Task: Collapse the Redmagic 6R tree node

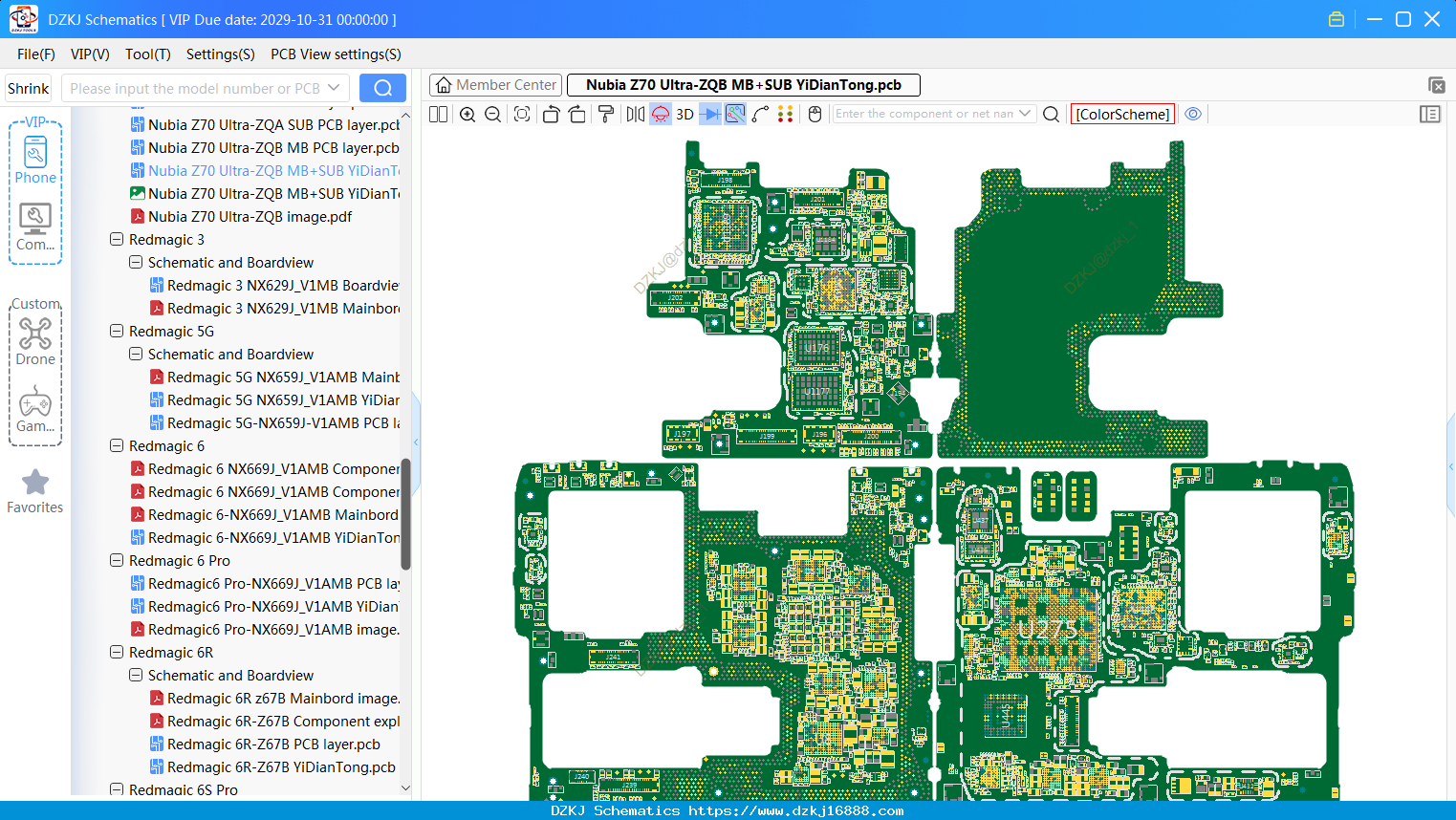Action: 117,652
